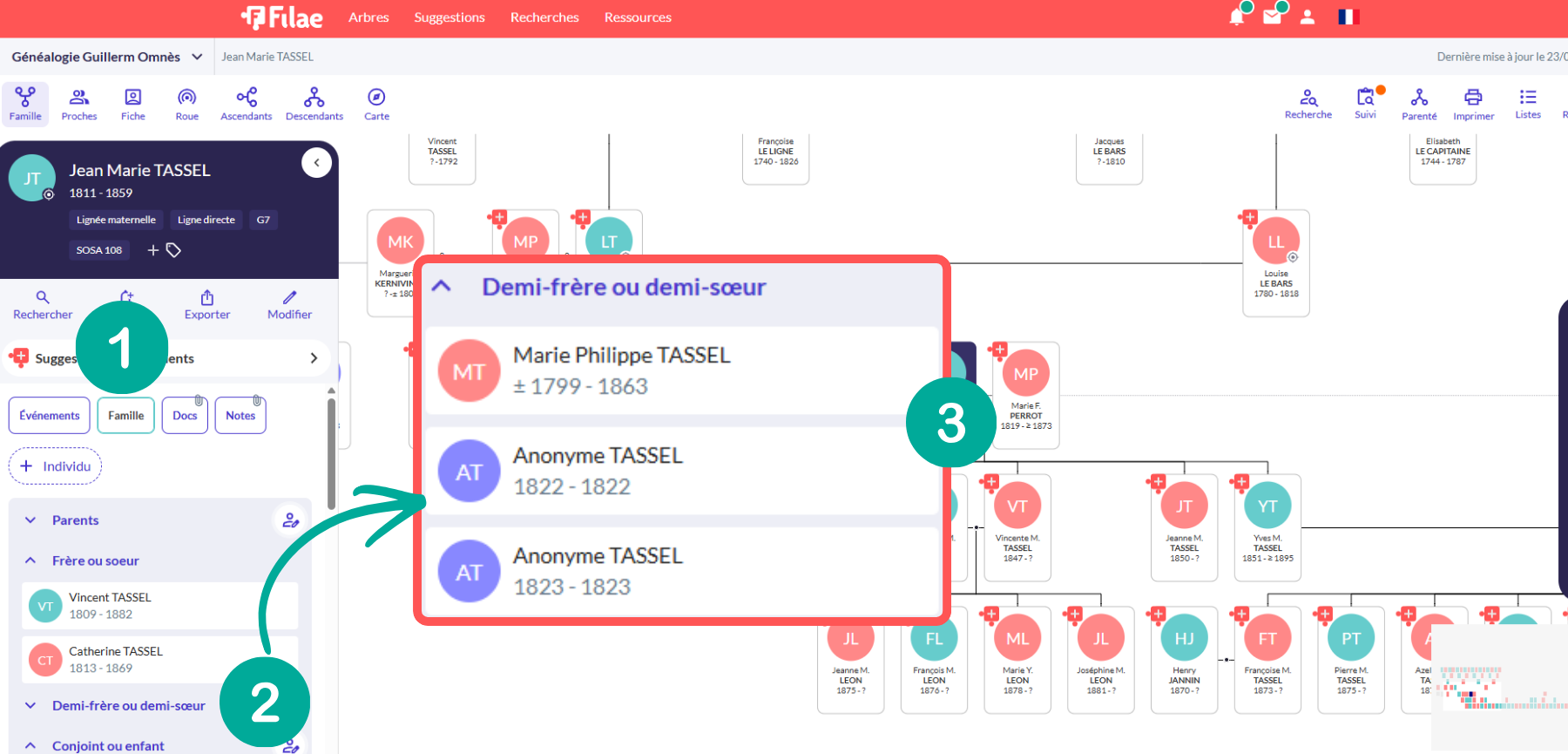
Task: Collapse the side panel with the arrow button
Action: tap(316, 162)
